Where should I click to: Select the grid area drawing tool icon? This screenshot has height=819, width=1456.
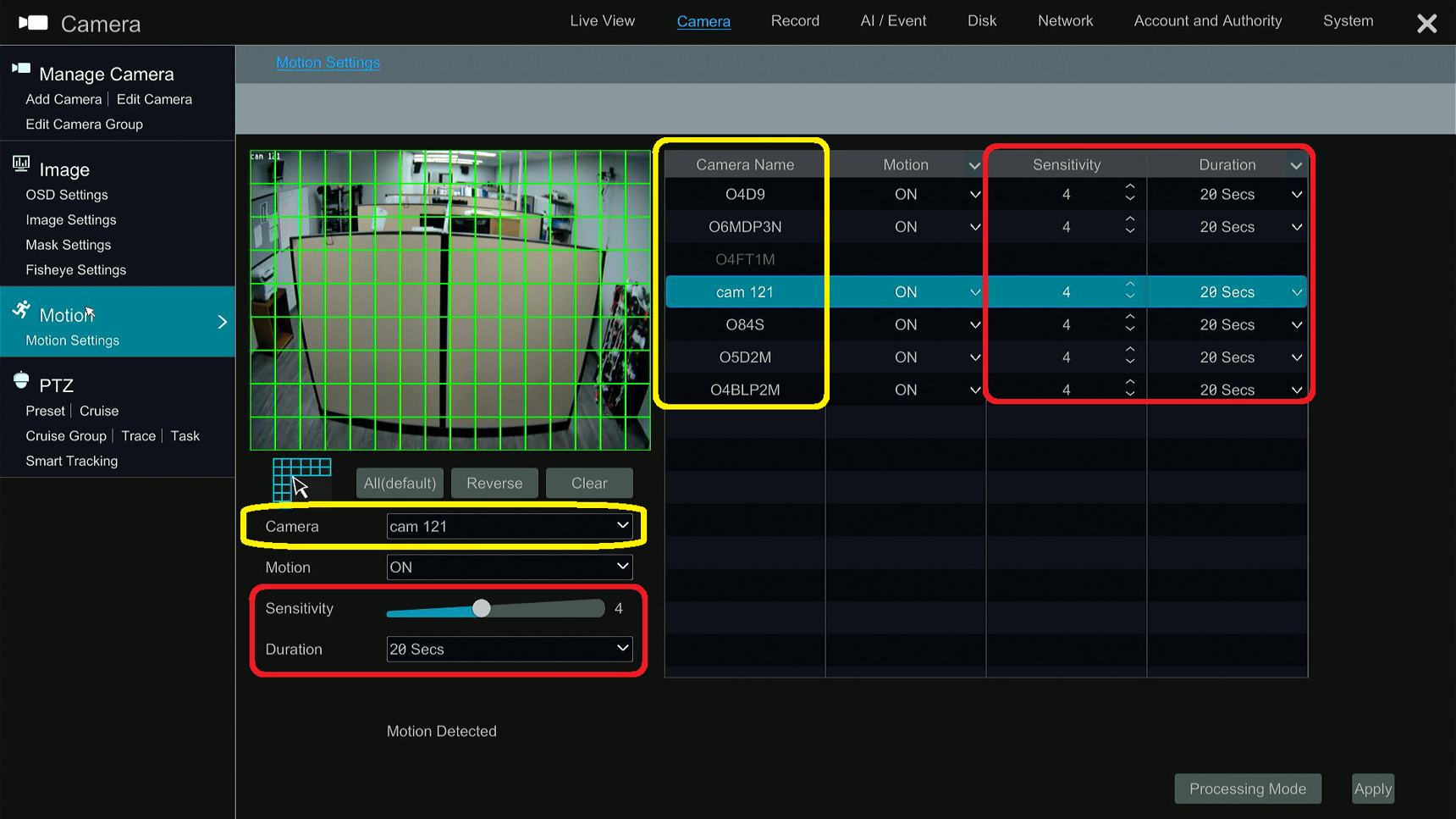pos(301,480)
